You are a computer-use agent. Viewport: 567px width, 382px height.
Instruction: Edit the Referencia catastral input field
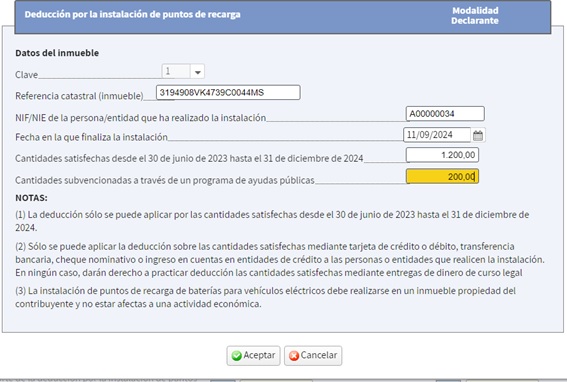click(228, 93)
